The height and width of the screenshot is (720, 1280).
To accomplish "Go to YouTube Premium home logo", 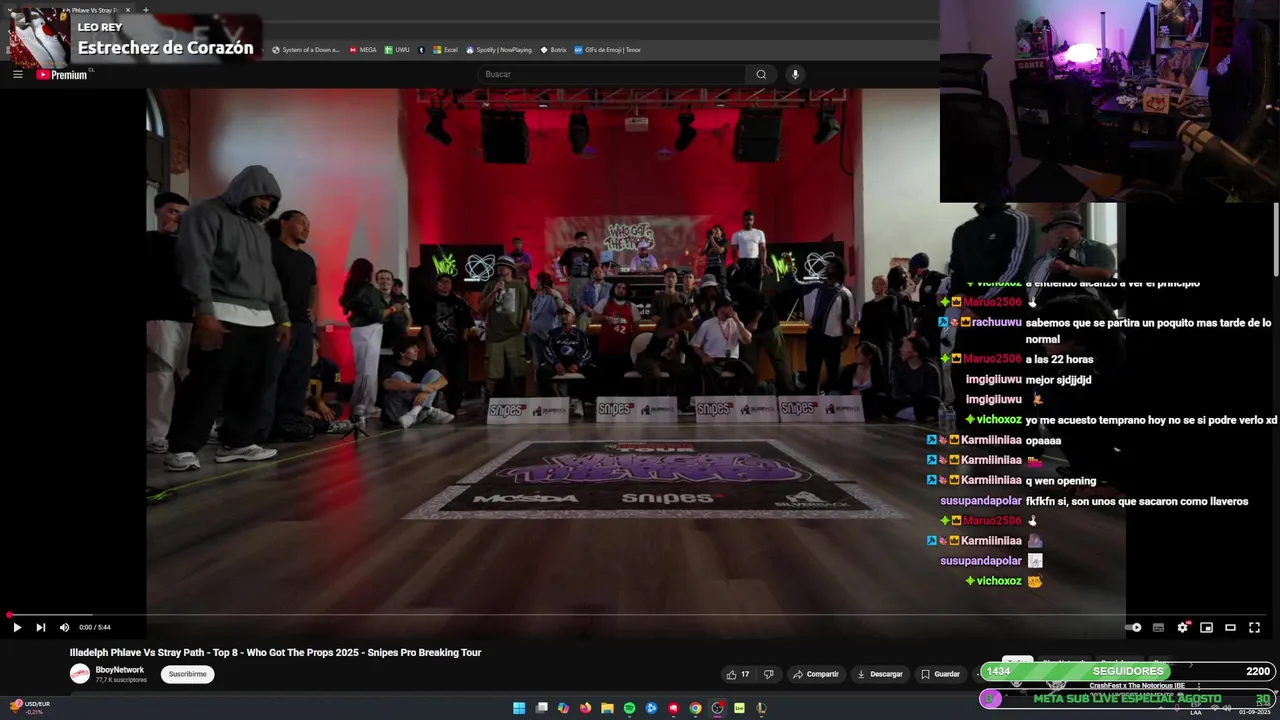I will click(62, 74).
